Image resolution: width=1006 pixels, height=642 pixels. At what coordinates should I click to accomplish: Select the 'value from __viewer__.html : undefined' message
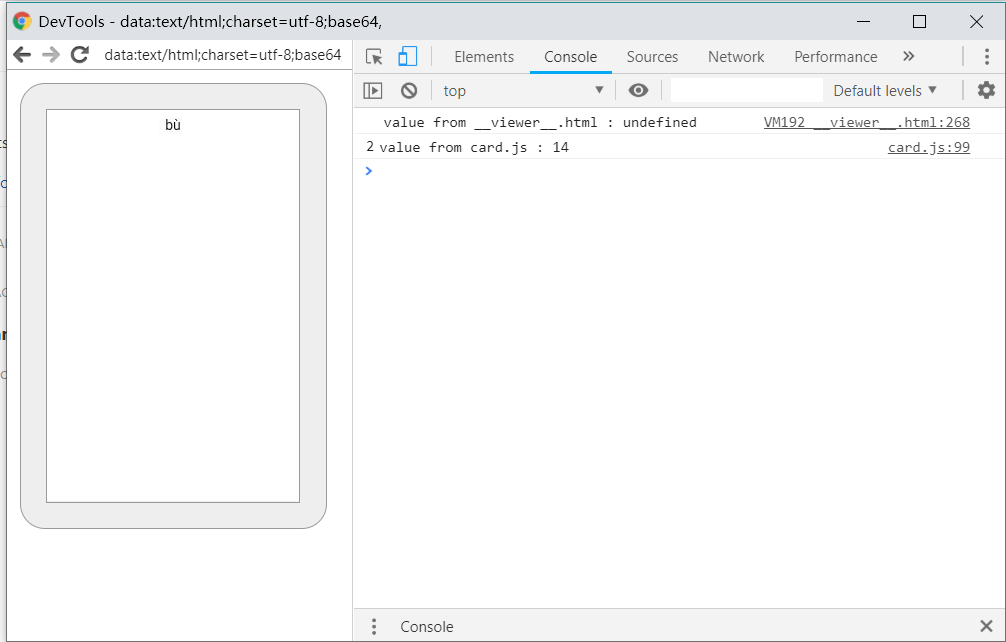(540, 122)
